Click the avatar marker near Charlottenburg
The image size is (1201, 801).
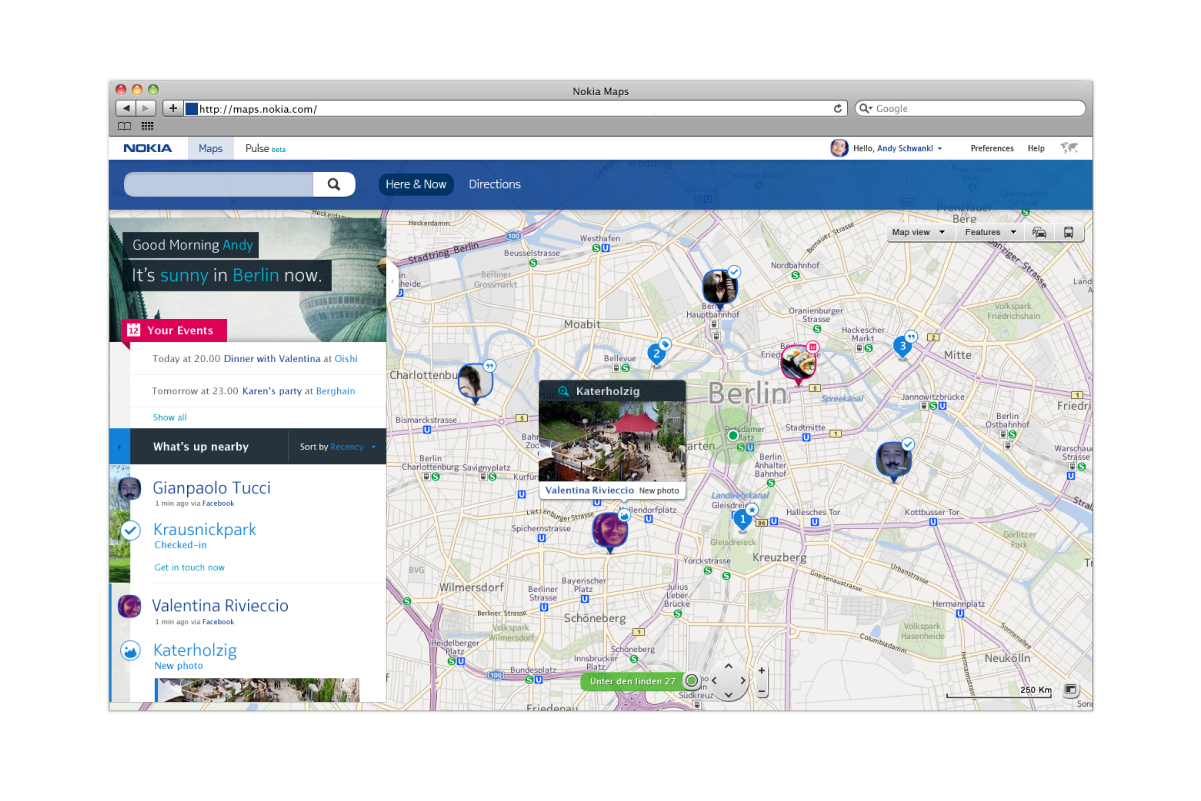coord(476,382)
